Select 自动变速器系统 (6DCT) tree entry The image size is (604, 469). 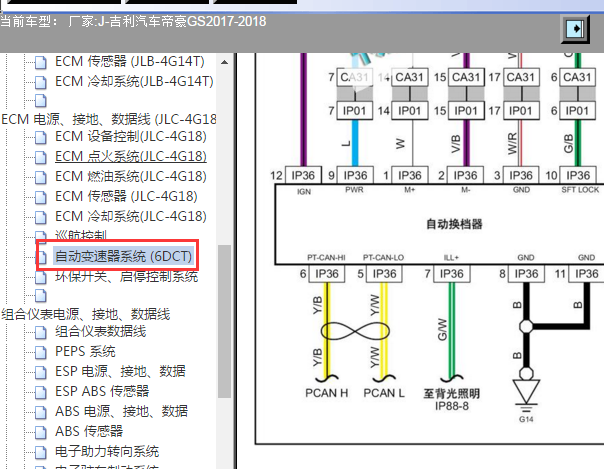[123, 256]
